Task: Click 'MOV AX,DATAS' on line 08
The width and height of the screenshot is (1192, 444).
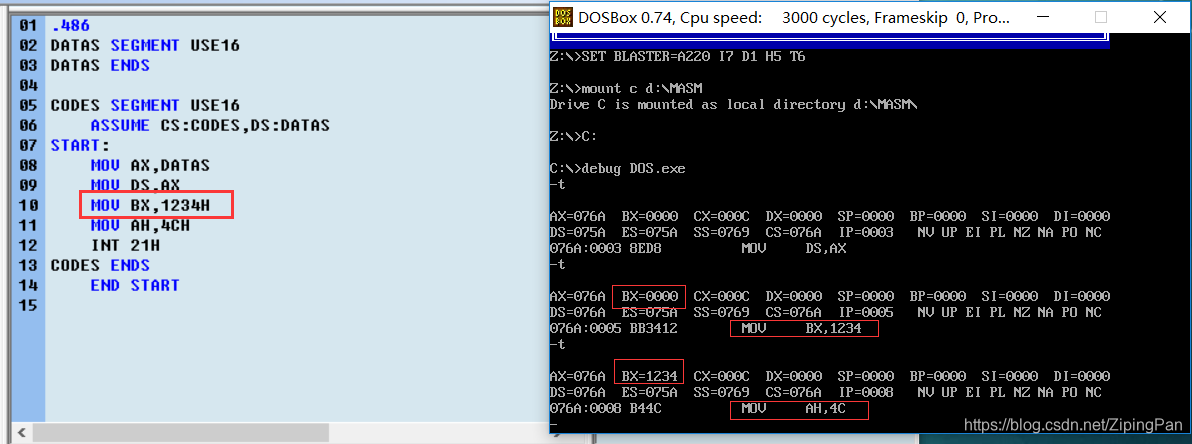Action: tap(150, 164)
